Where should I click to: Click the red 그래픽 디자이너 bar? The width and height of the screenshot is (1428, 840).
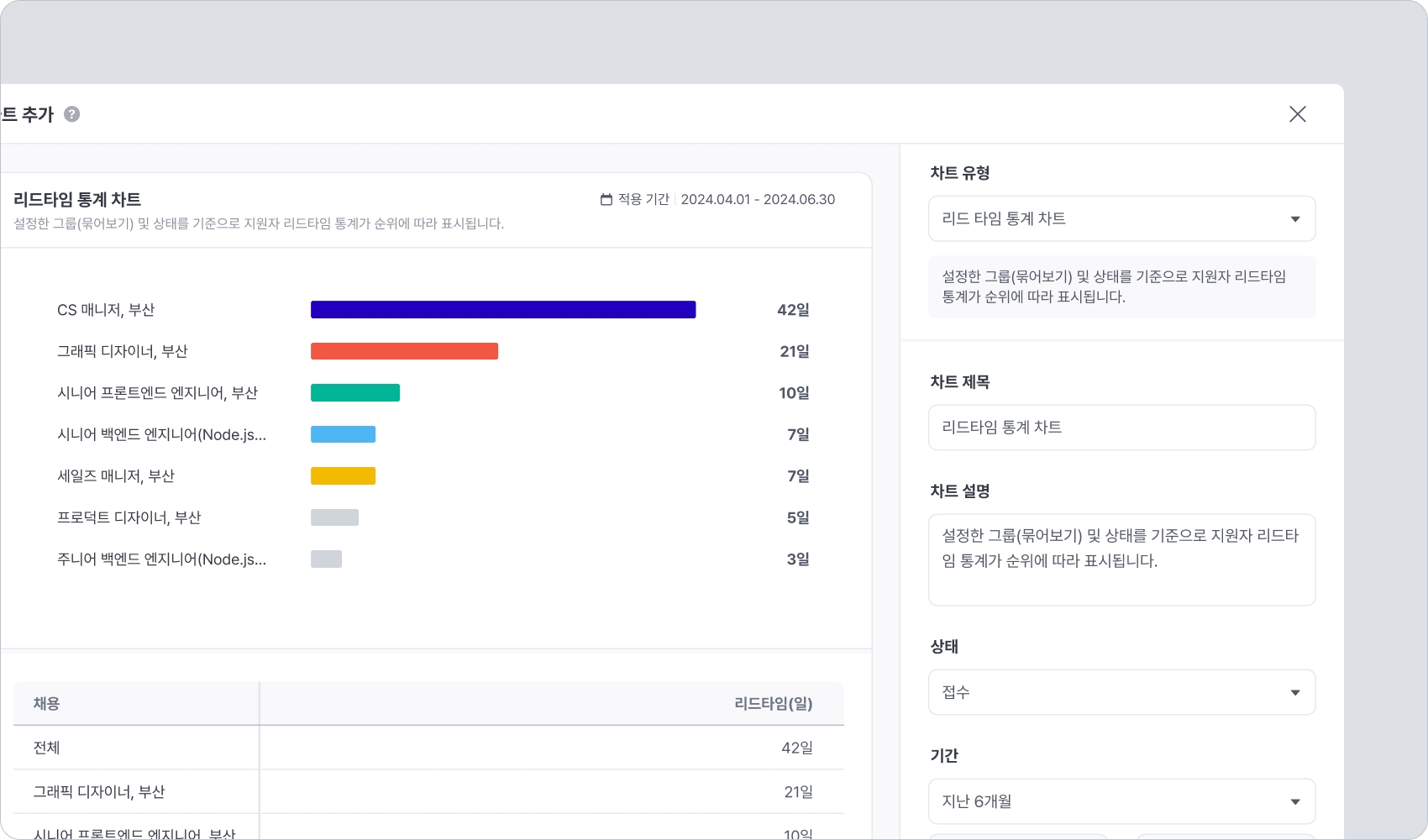(404, 351)
